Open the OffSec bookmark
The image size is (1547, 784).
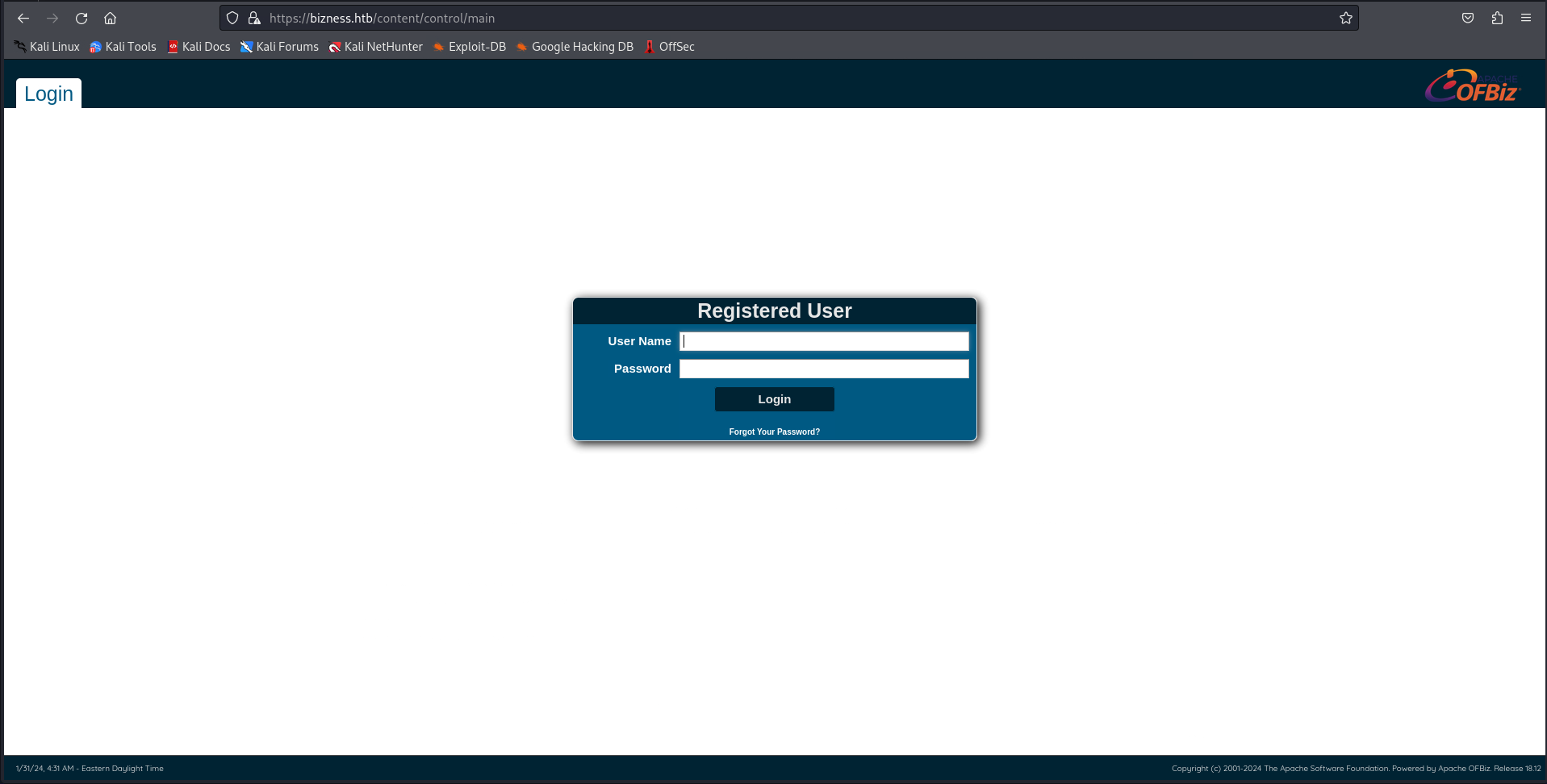click(x=669, y=47)
